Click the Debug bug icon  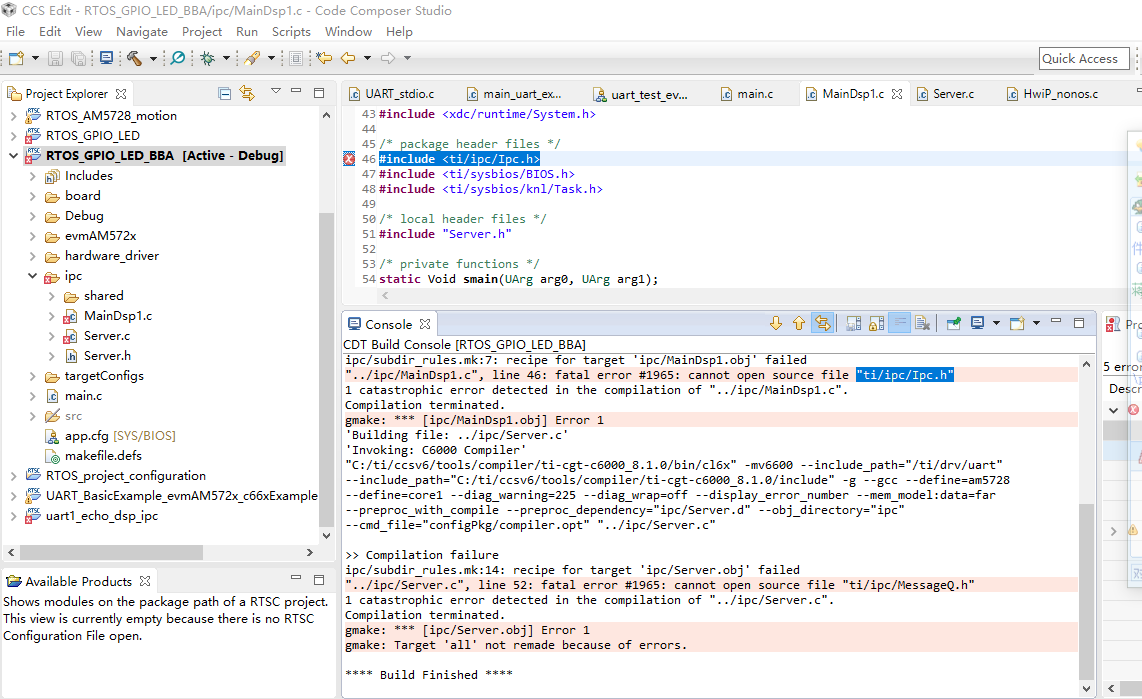[x=207, y=58]
